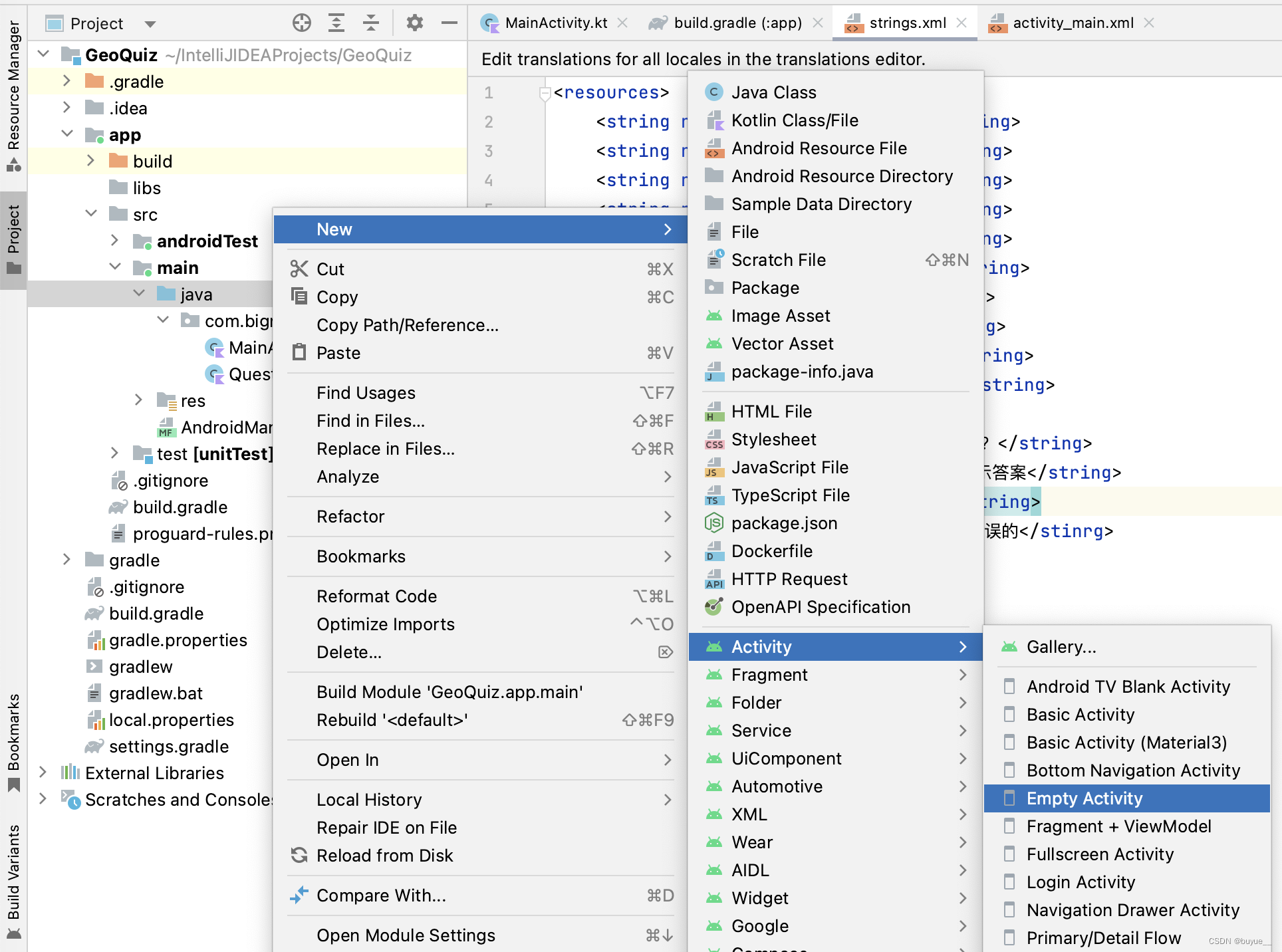Close the MainActivity.kt tab
Image resolution: width=1282 pixels, height=952 pixels.
click(x=622, y=23)
